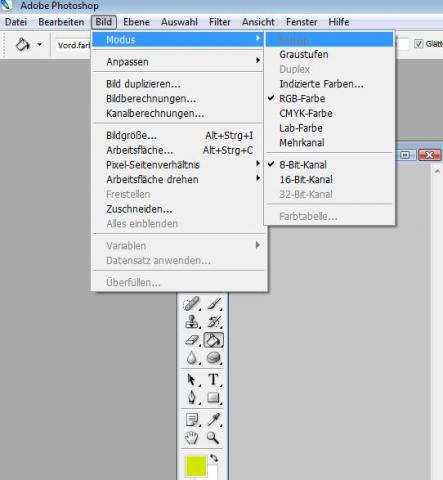Viewport: 443px width, 480px height.
Task: Select the Rectangle shape tool
Action: point(214,398)
